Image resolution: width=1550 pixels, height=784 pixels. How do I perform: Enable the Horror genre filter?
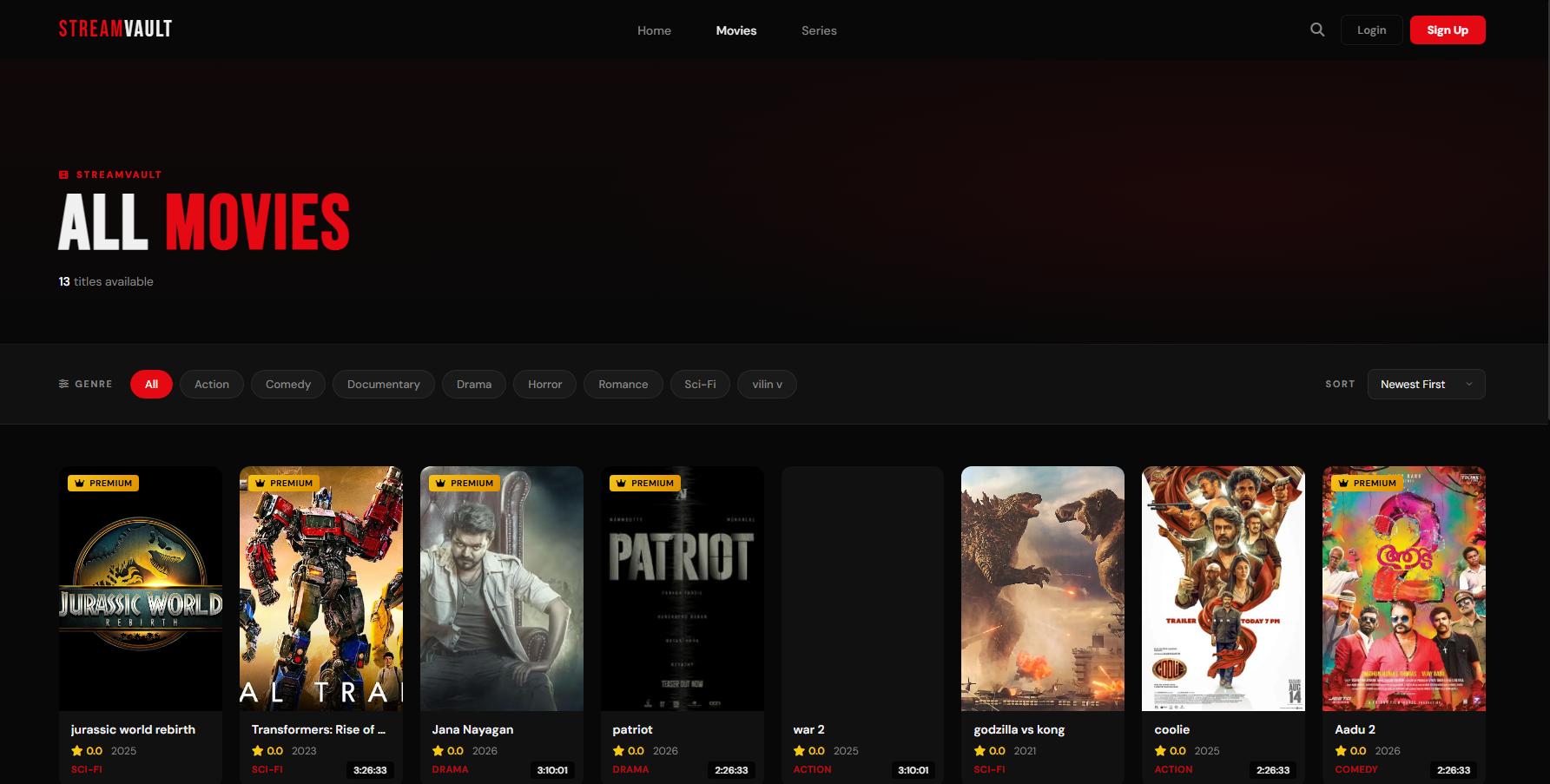544,385
